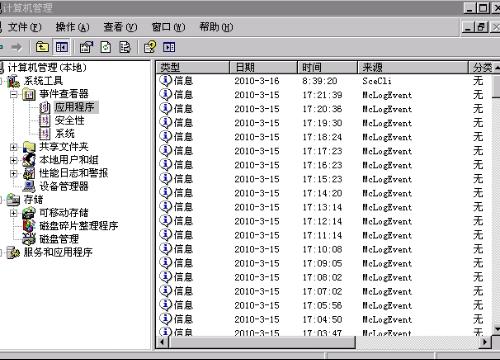The image size is (500, 360).
Task: Click the up one level folder icon
Action: click(42, 47)
